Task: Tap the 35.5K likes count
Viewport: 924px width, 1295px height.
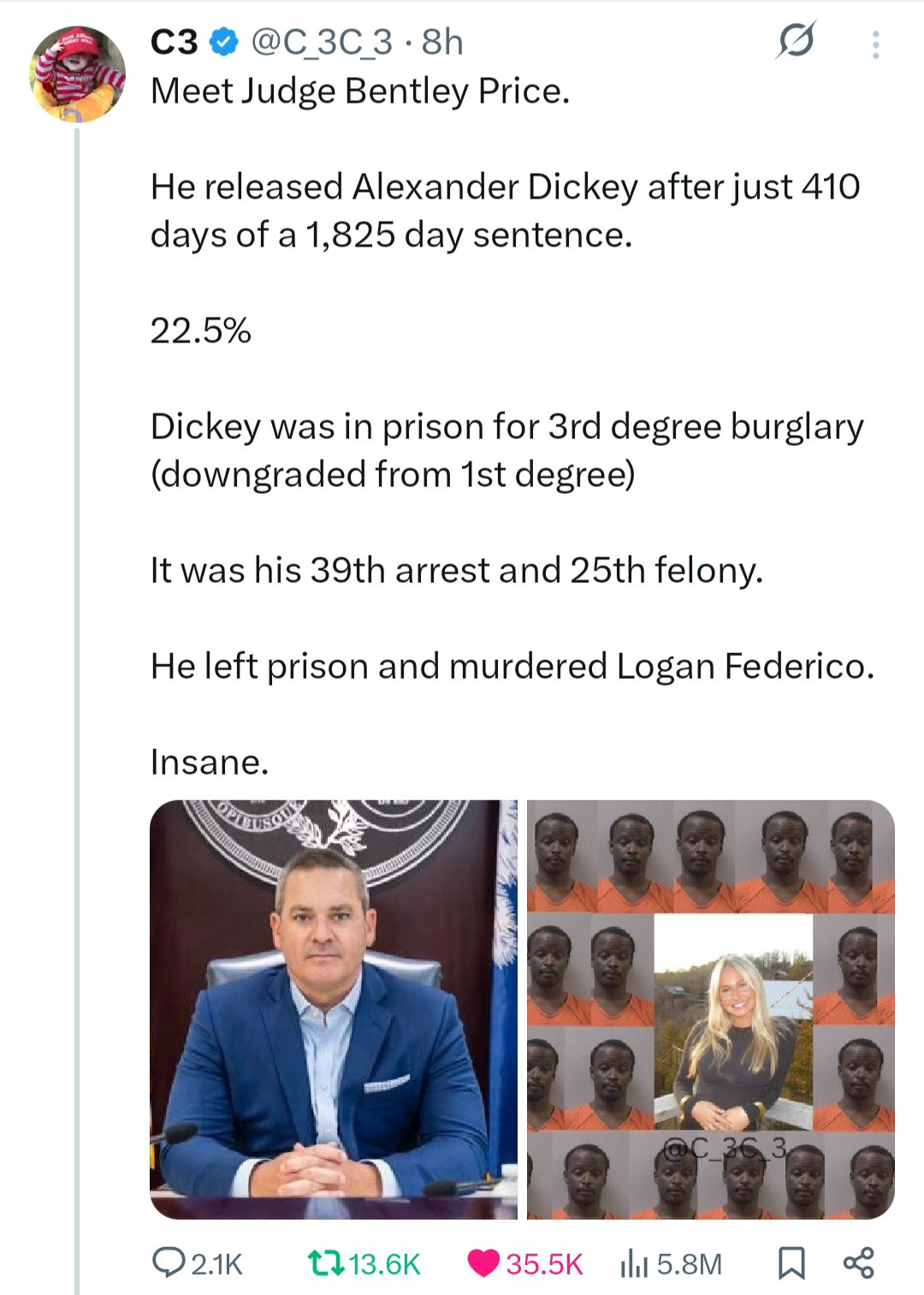Action: click(x=544, y=1264)
